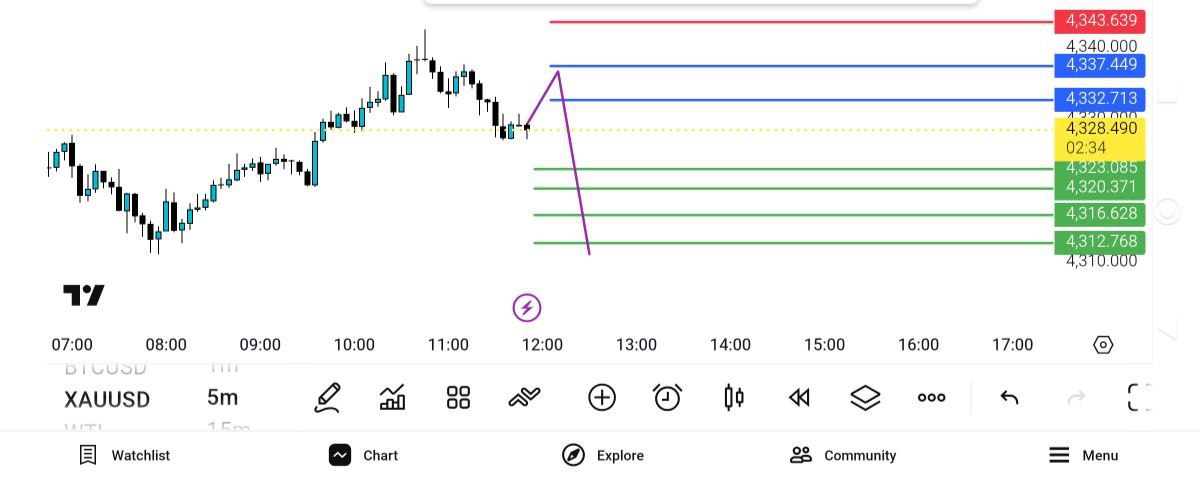
Task: Tap the compare symbols wave icon
Action: tap(523, 398)
